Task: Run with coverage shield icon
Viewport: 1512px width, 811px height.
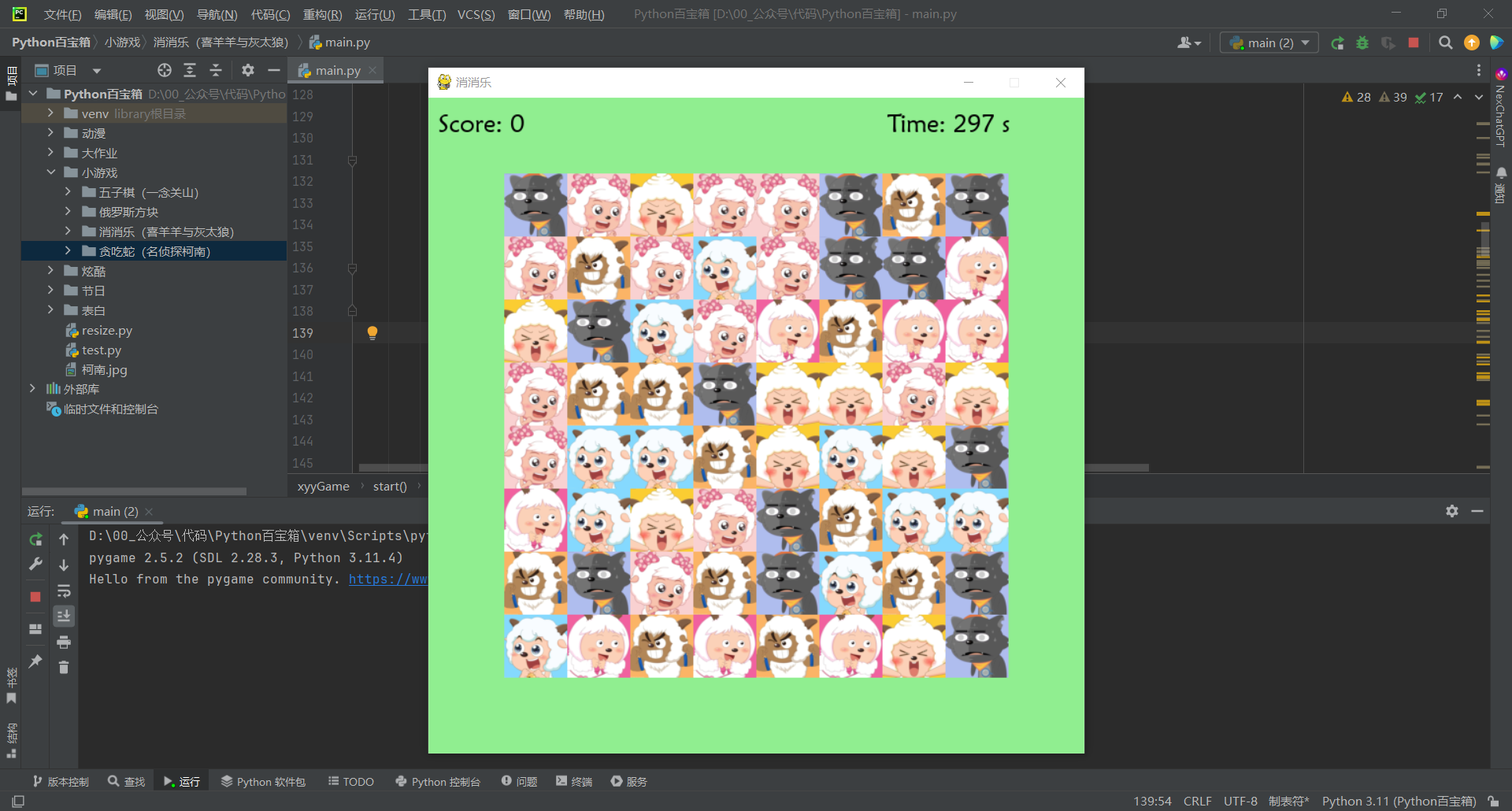Action: tap(1388, 43)
